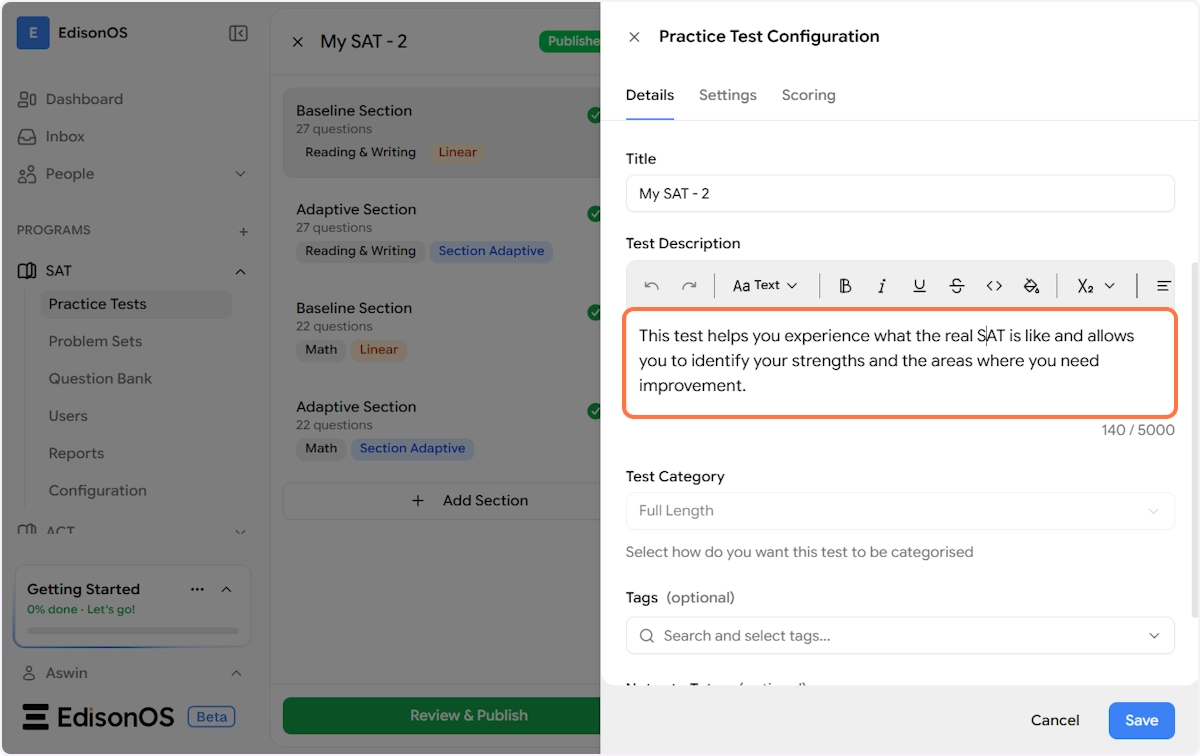
Task: Collapse the SAT program in sidebar
Action: (x=240, y=271)
